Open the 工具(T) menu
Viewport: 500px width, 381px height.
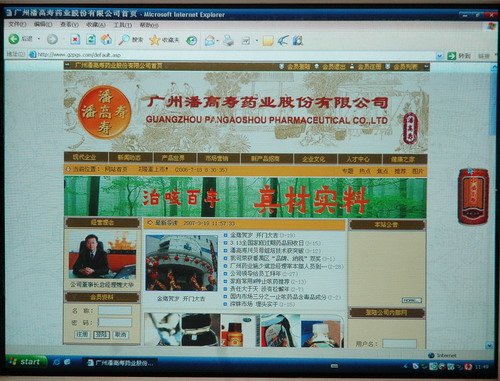click(123, 25)
